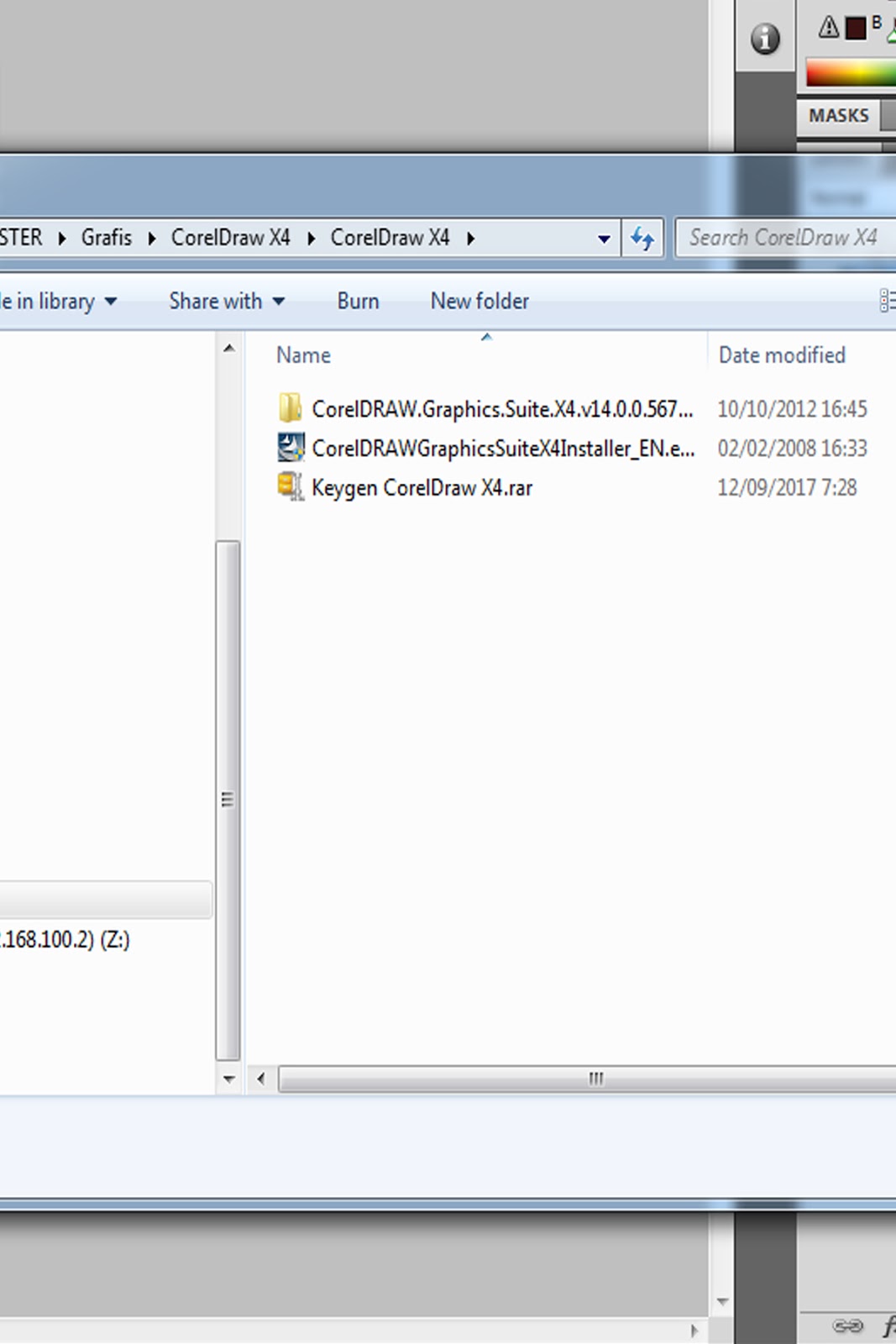The width and height of the screenshot is (896, 1344).
Task: Open the info panel icon in Photoshop
Action: click(x=765, y=39)
